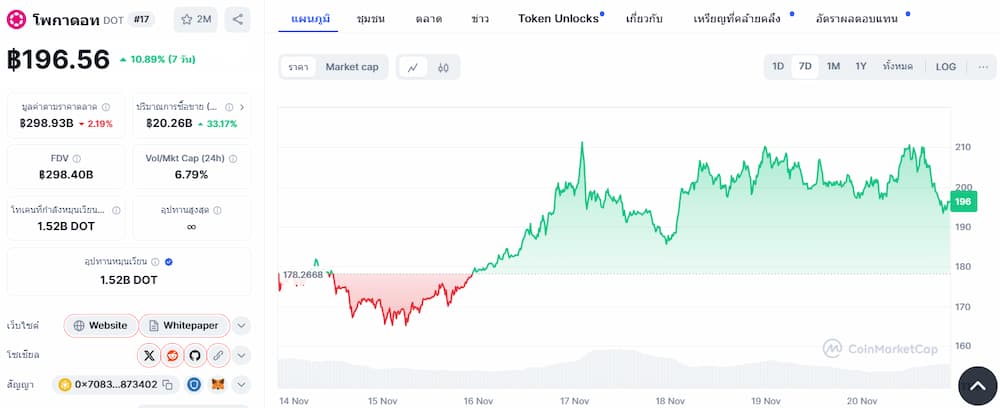Viewport: 1000px width, 408px height.
Task: Click info icon next to มูลค่าตามราคาตลาด
Action: pyautogui.click(x=106, y=107)
